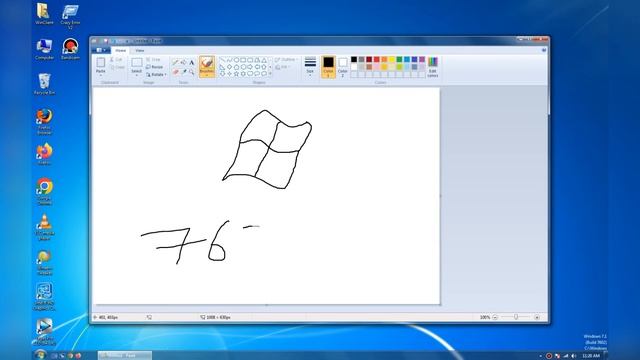The width and height of the screenshot is (640, 360).
Task: Open the WinClient folder on desktop
Action: (44, 14)
